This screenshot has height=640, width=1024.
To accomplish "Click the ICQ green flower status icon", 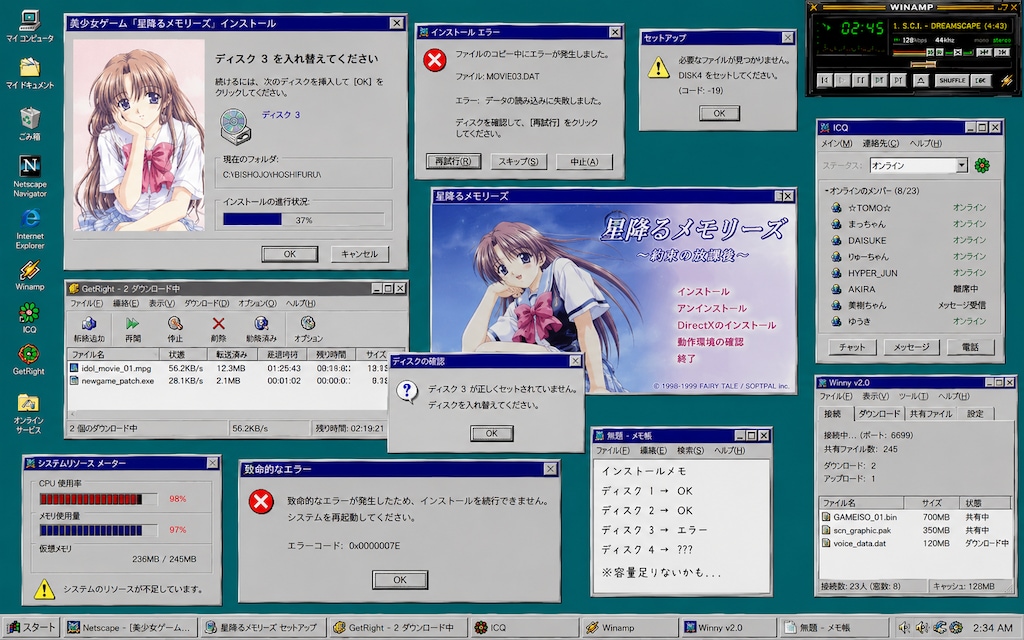I will (982, 165).
